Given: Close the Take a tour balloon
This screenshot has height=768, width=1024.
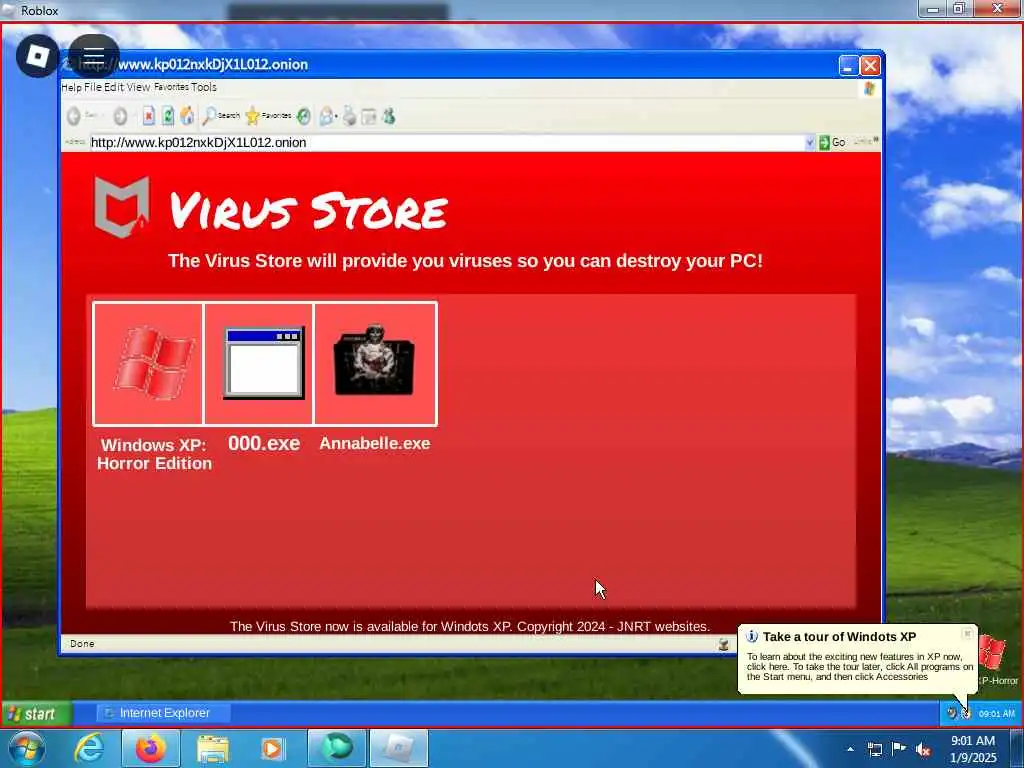Looking at the screenshot, I should pos(967,633).
